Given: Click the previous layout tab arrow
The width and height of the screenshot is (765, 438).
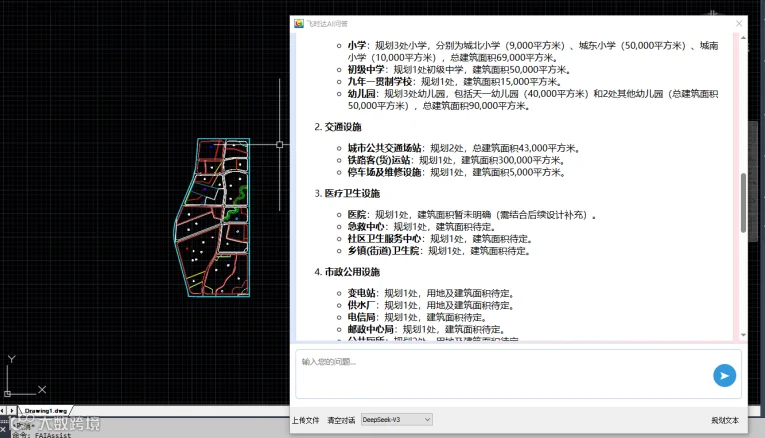Looking at the screenshot, I should coord(3,411).
